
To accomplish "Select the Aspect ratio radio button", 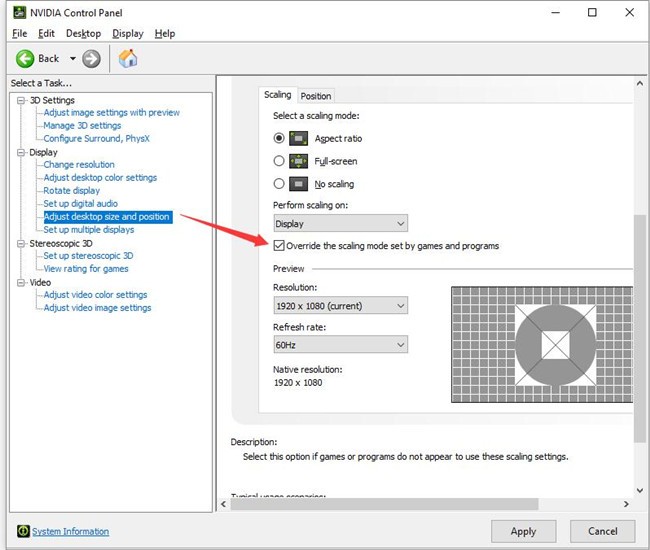I will pos(279,138).
